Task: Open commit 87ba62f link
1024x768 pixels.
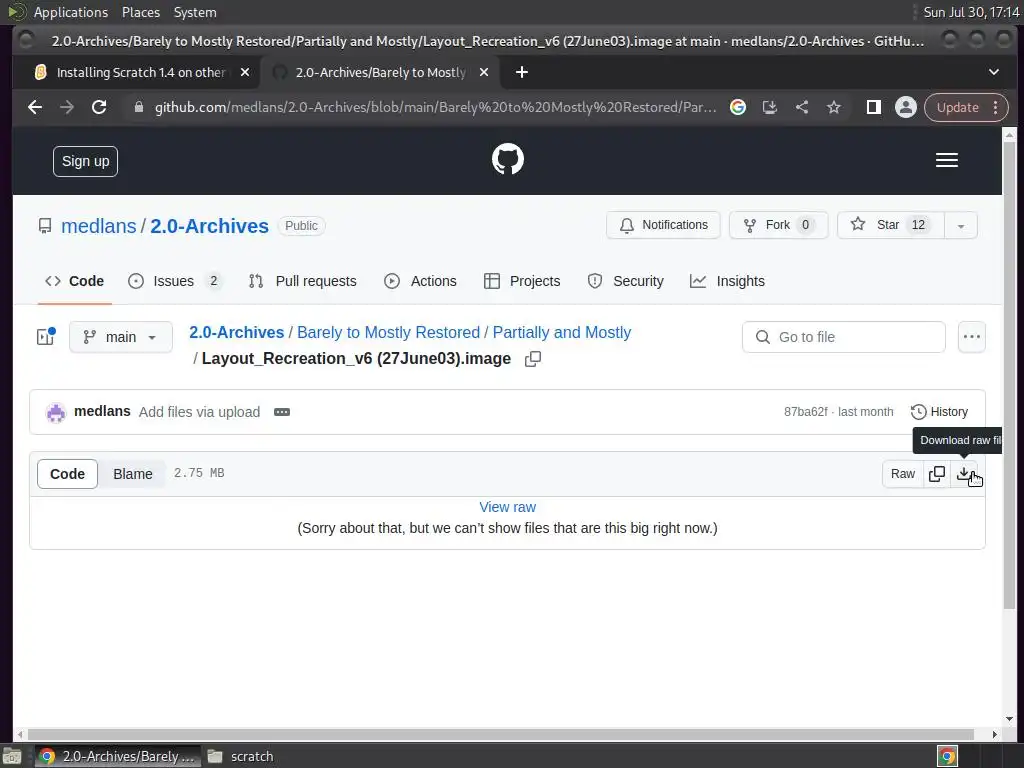Action: pos(805,412)
